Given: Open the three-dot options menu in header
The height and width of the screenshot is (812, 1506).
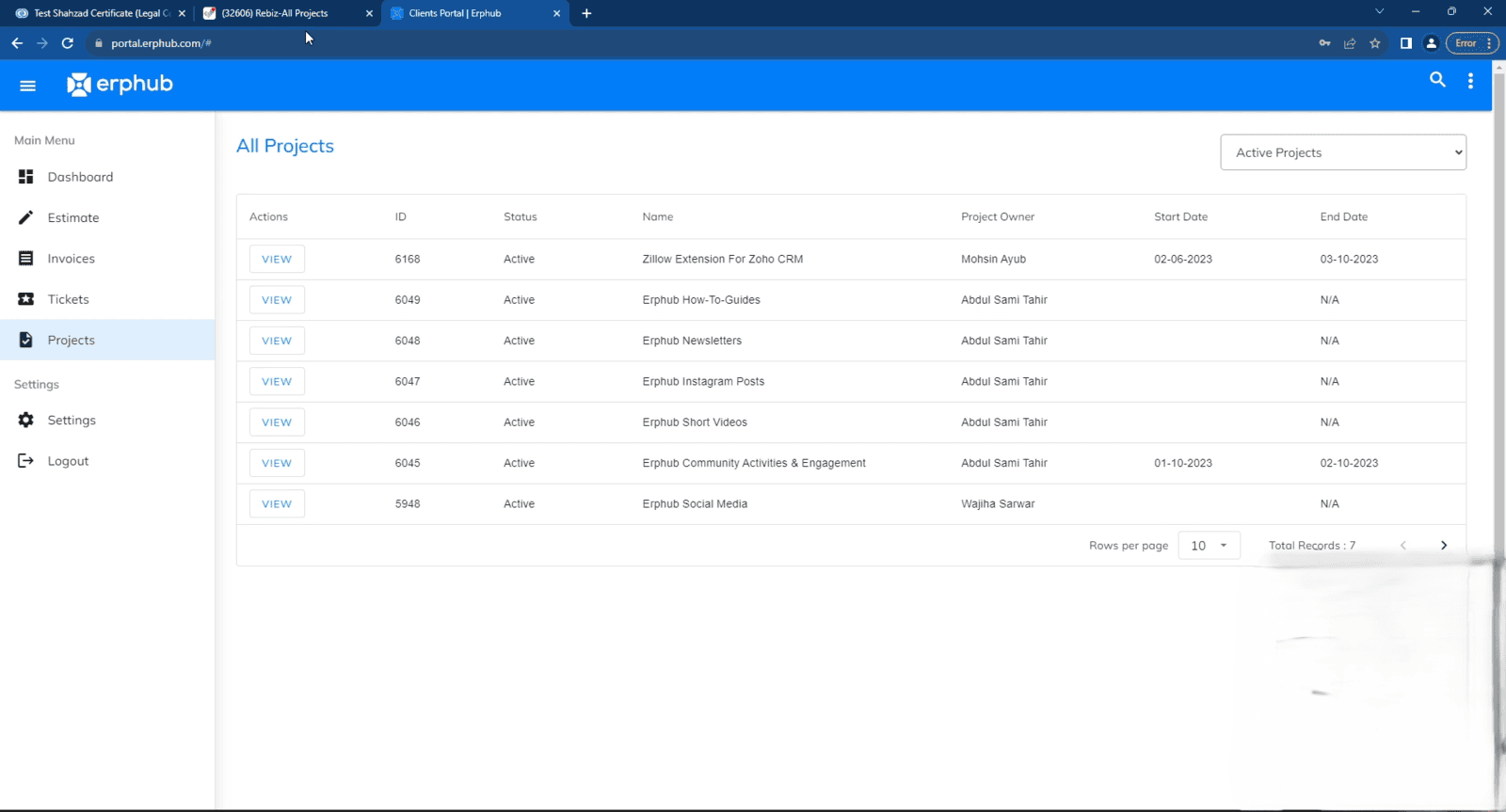Looking at the screenshot, I should coord(1470,81).
